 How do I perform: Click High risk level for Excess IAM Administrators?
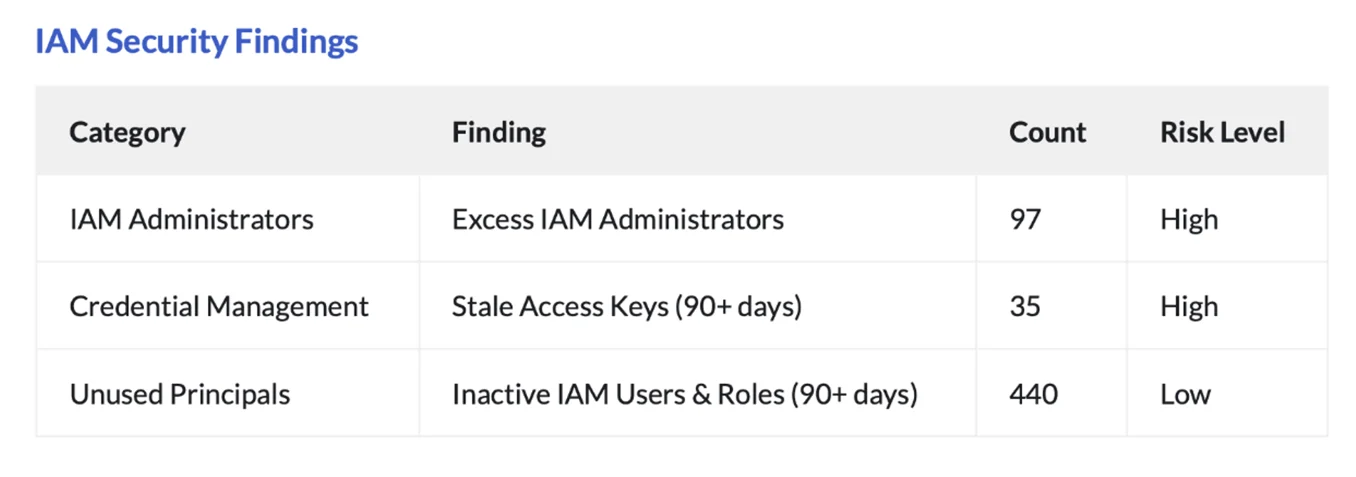point(1189,219)
